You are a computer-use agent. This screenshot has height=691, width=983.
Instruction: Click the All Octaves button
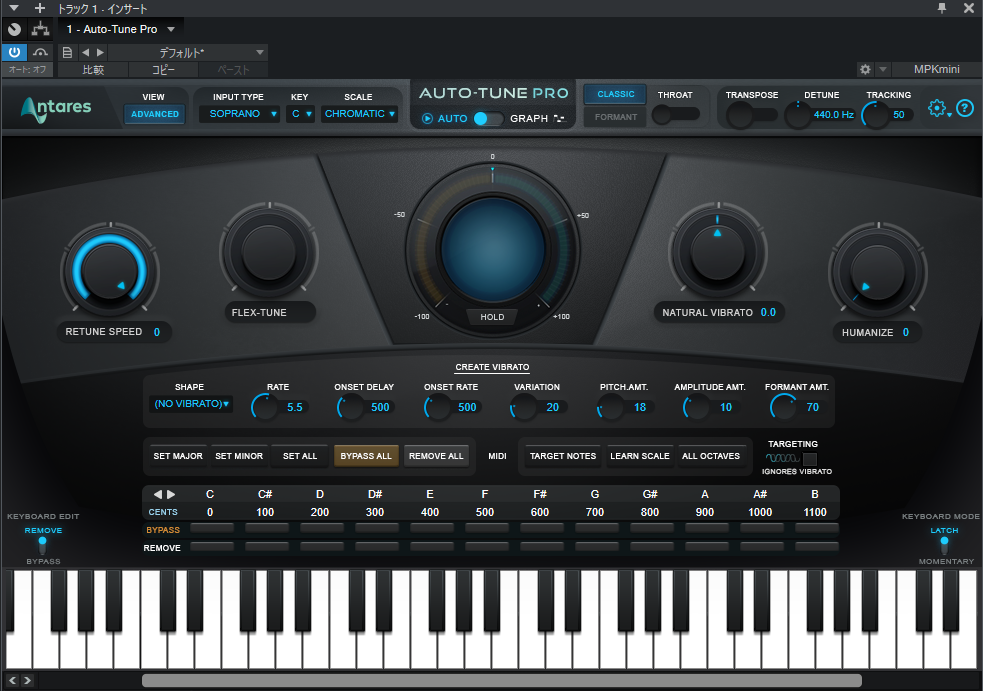tap(711, 456)
